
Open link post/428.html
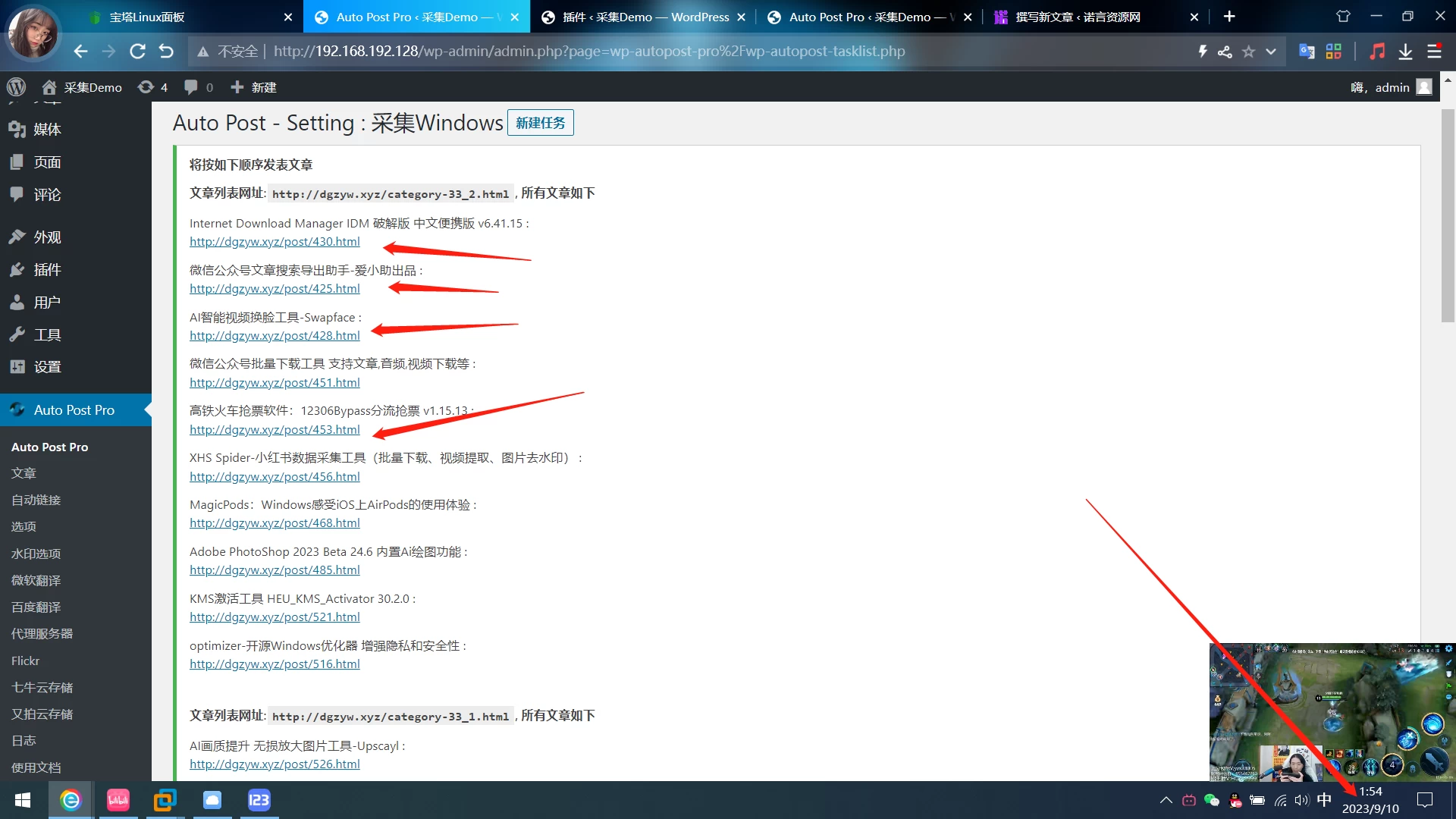coord(275,336)
